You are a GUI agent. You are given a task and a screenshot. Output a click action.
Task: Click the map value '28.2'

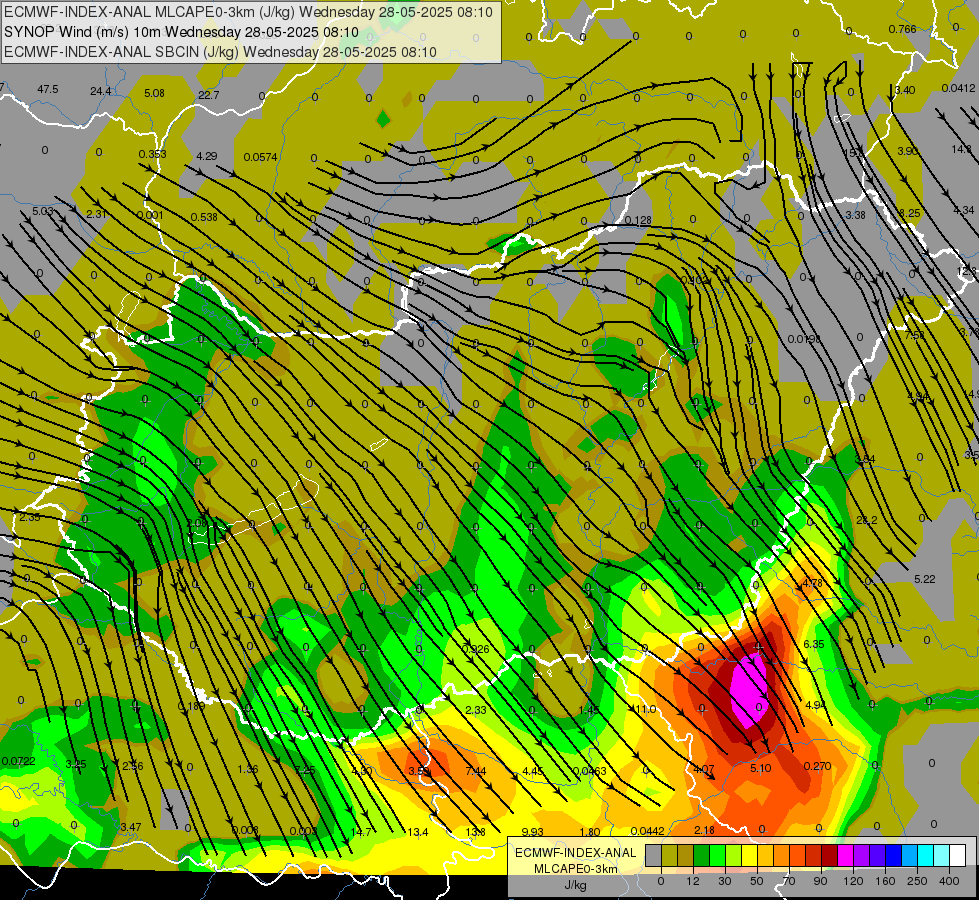[867, 520]
